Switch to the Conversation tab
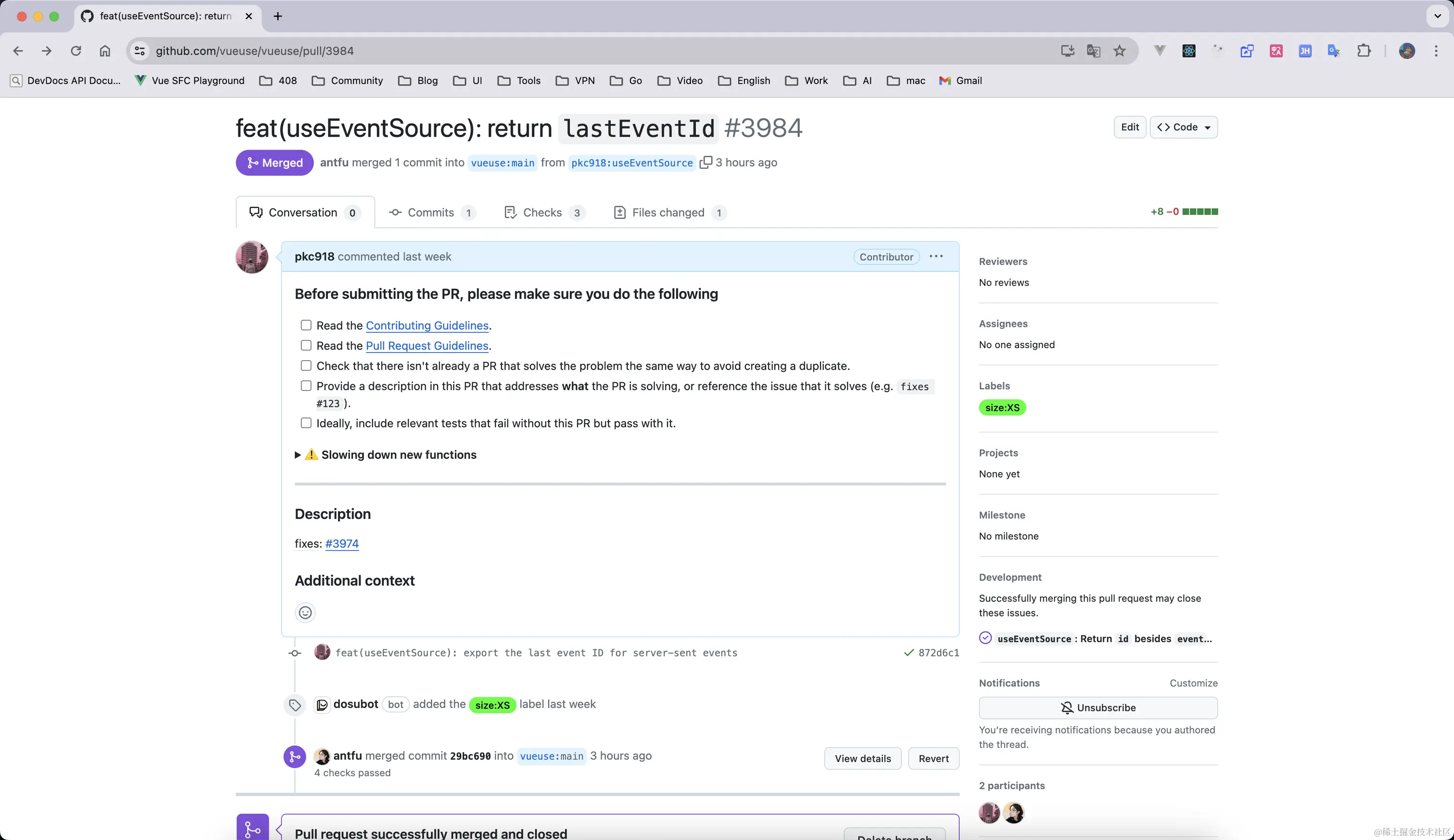Screen dimensions: 1454x840 click(305, 213)
